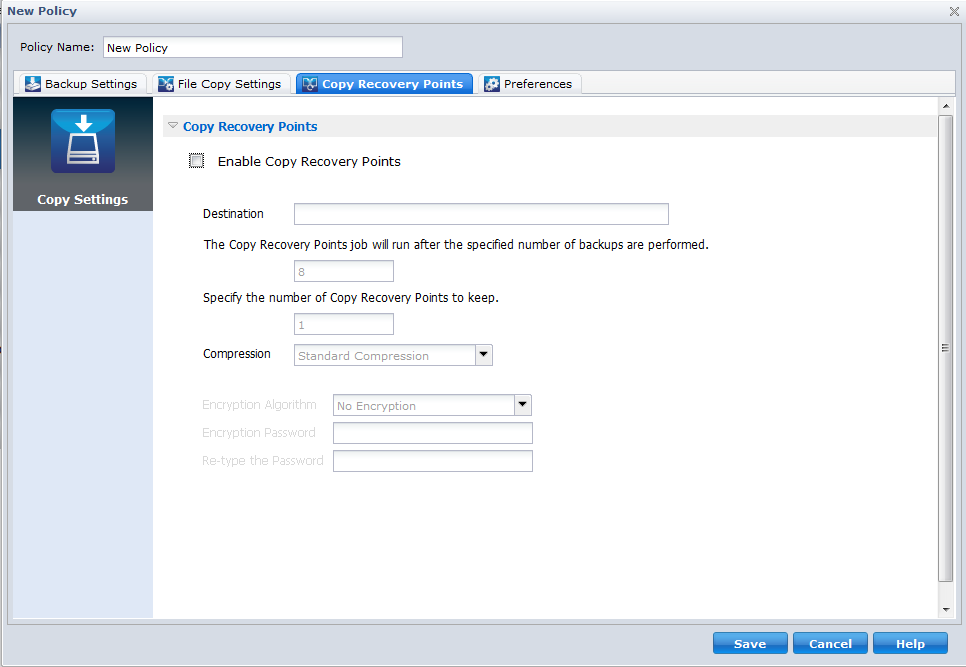Cancel the policy creation
Image resolution: width=966 pixels, height=667 pixels.
[830, 643]
